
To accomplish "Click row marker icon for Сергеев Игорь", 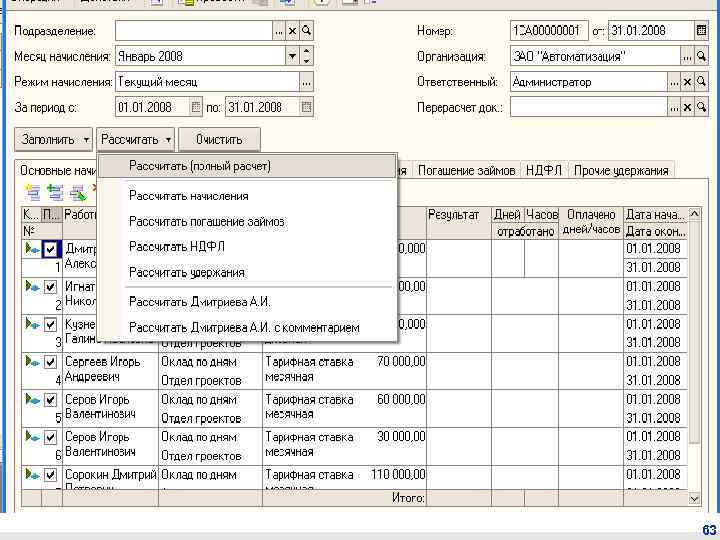I will [x=32, y=361].
